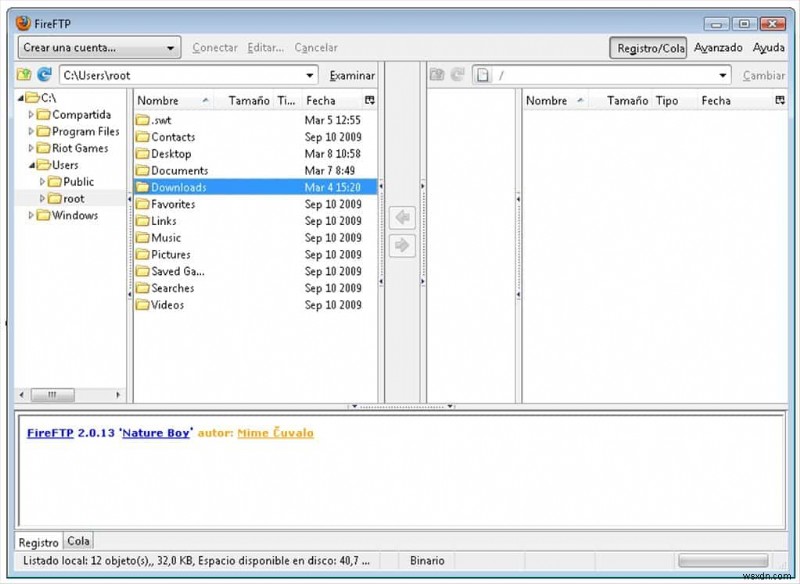Select the Downloads folder row
Image resolution: width=800 pixels, height=584 pixels.
point(256,187)
